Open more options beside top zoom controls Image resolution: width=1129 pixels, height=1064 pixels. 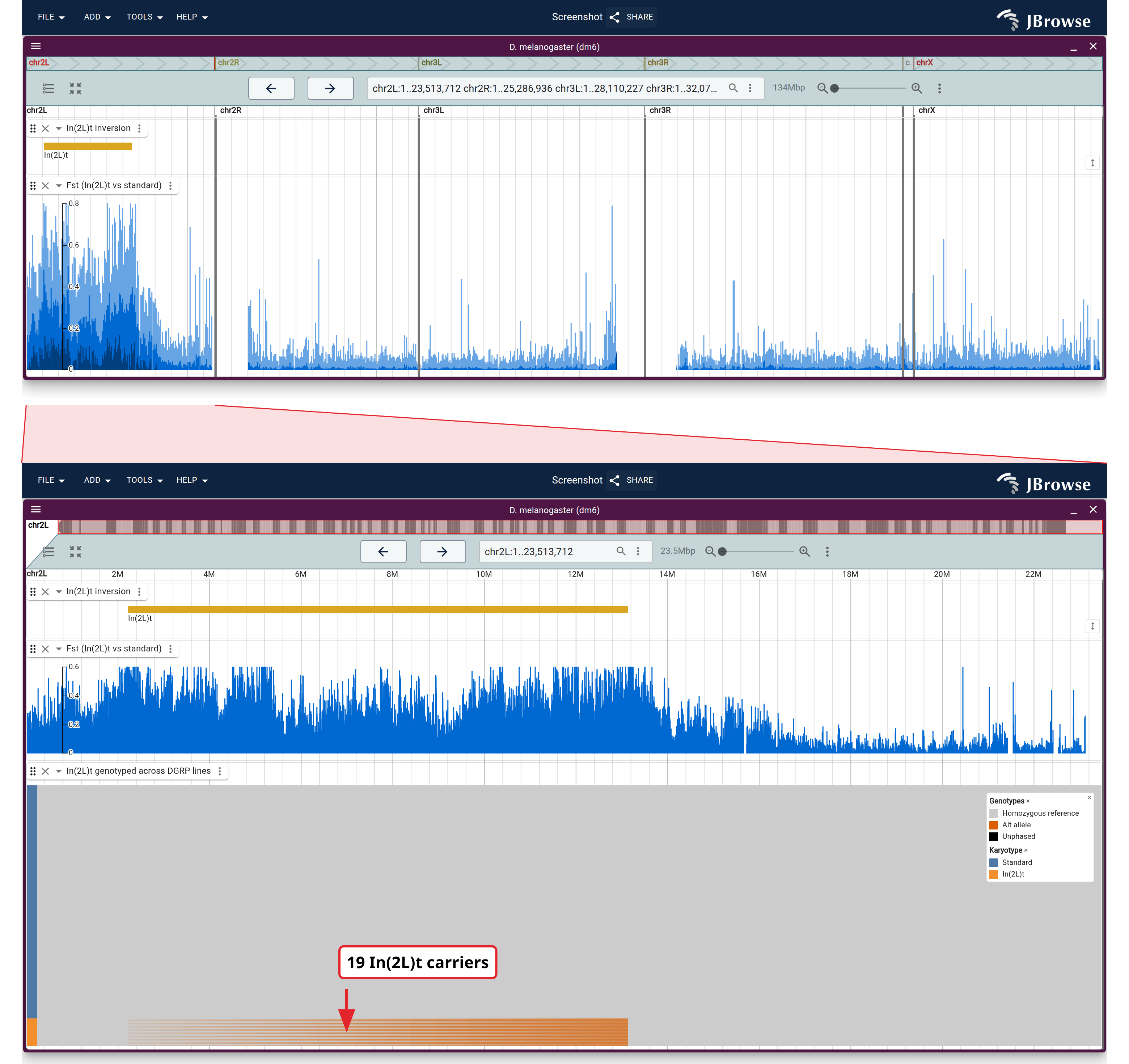939,88
